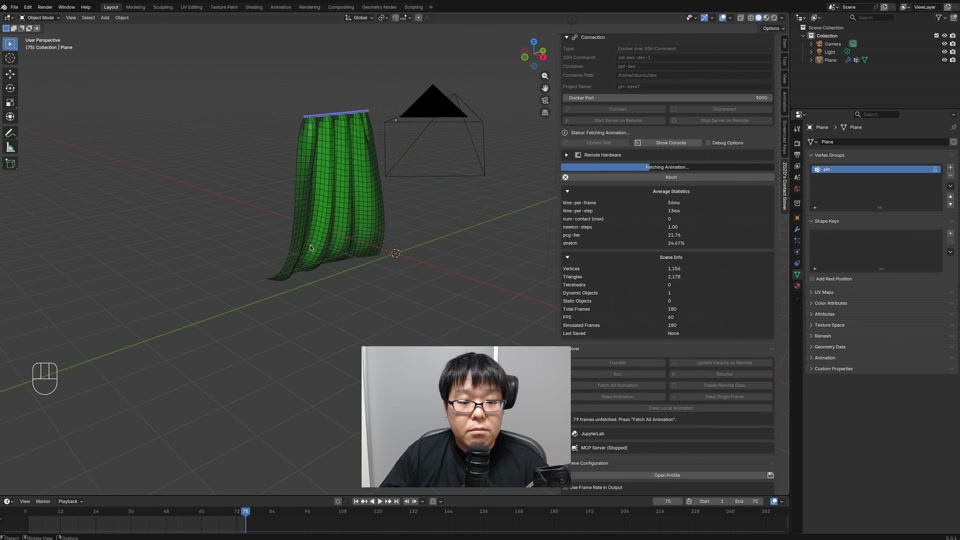Select solid viewport shading icon
960x540 pixels.
(758, 18)
